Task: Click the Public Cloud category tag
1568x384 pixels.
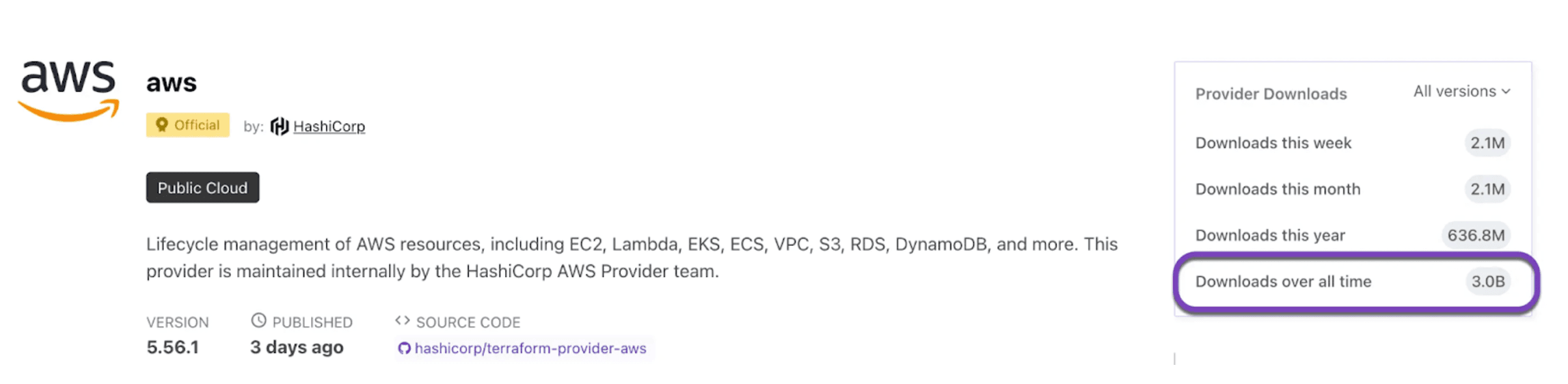Action: pos(202,188)
